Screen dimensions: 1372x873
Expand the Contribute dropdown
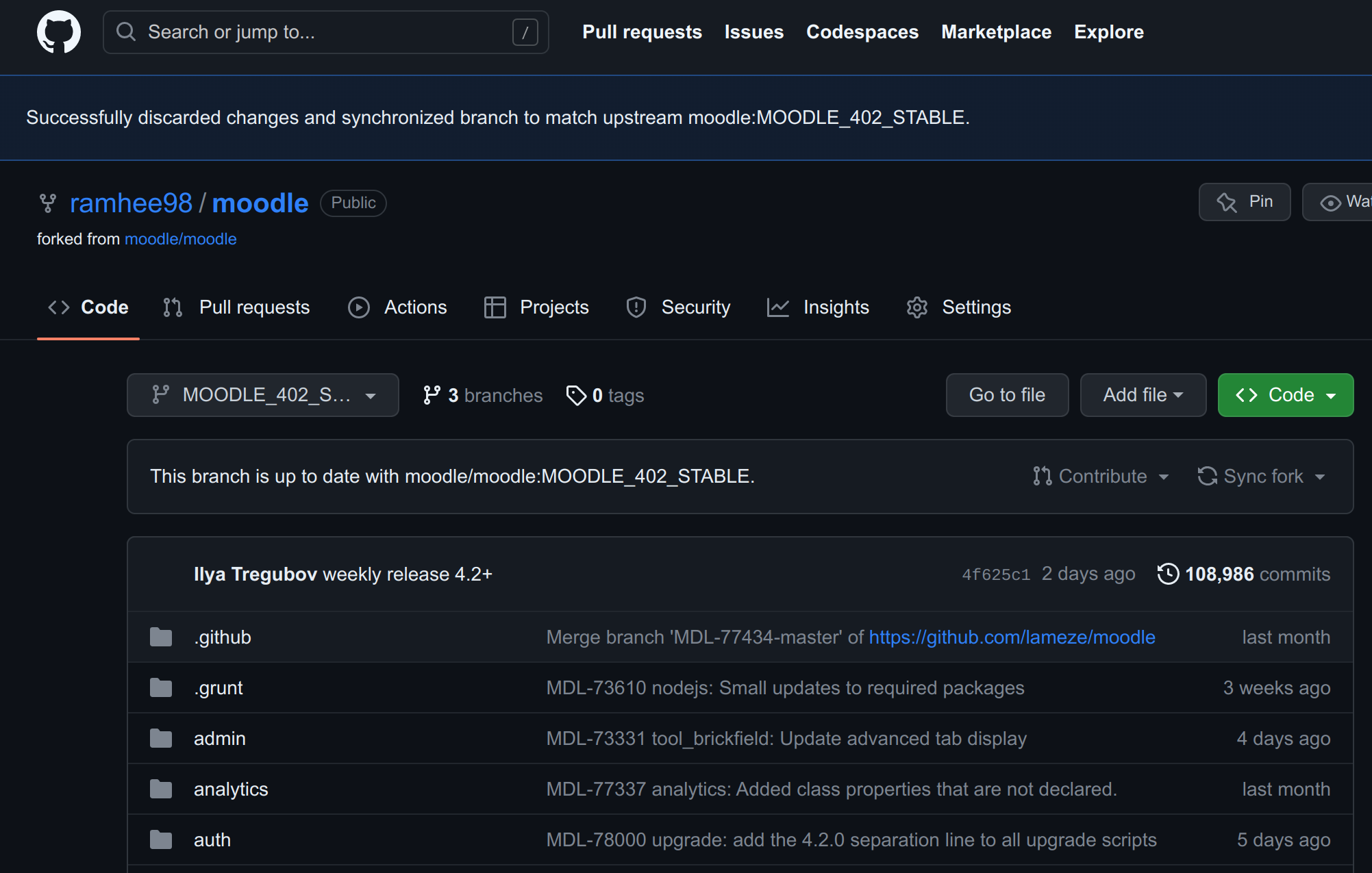[1099, 476]
